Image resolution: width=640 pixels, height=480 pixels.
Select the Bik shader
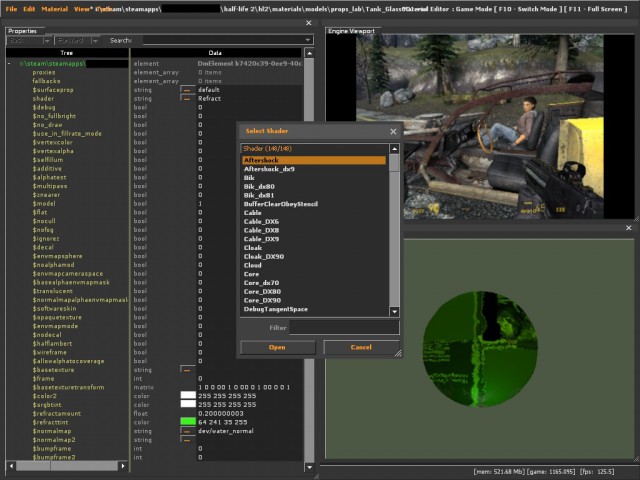tap(313, 178)
